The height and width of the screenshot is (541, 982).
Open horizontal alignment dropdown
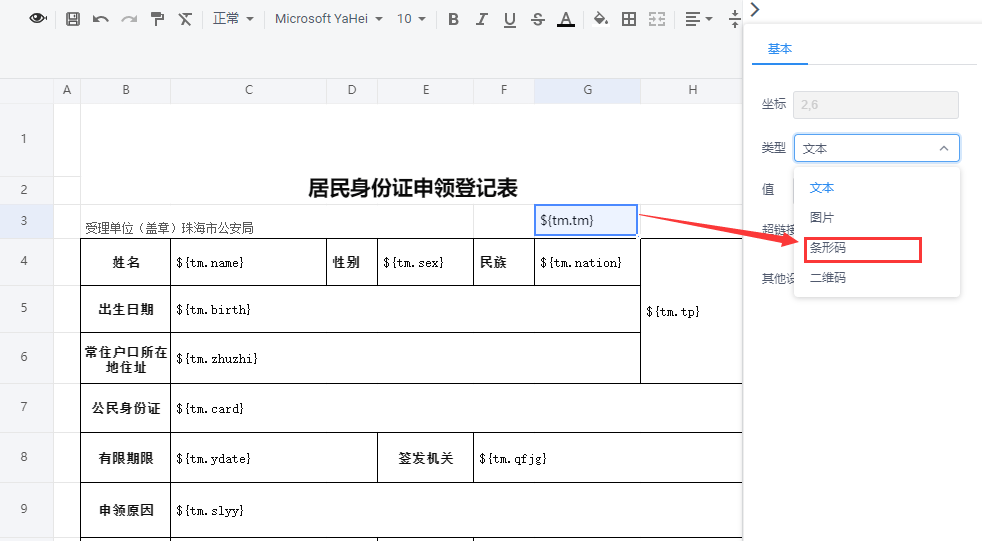698,19
